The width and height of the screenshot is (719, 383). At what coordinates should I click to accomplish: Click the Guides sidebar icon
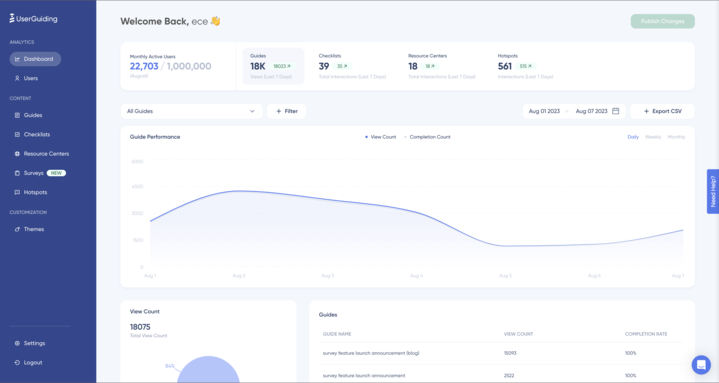point(17,115)
